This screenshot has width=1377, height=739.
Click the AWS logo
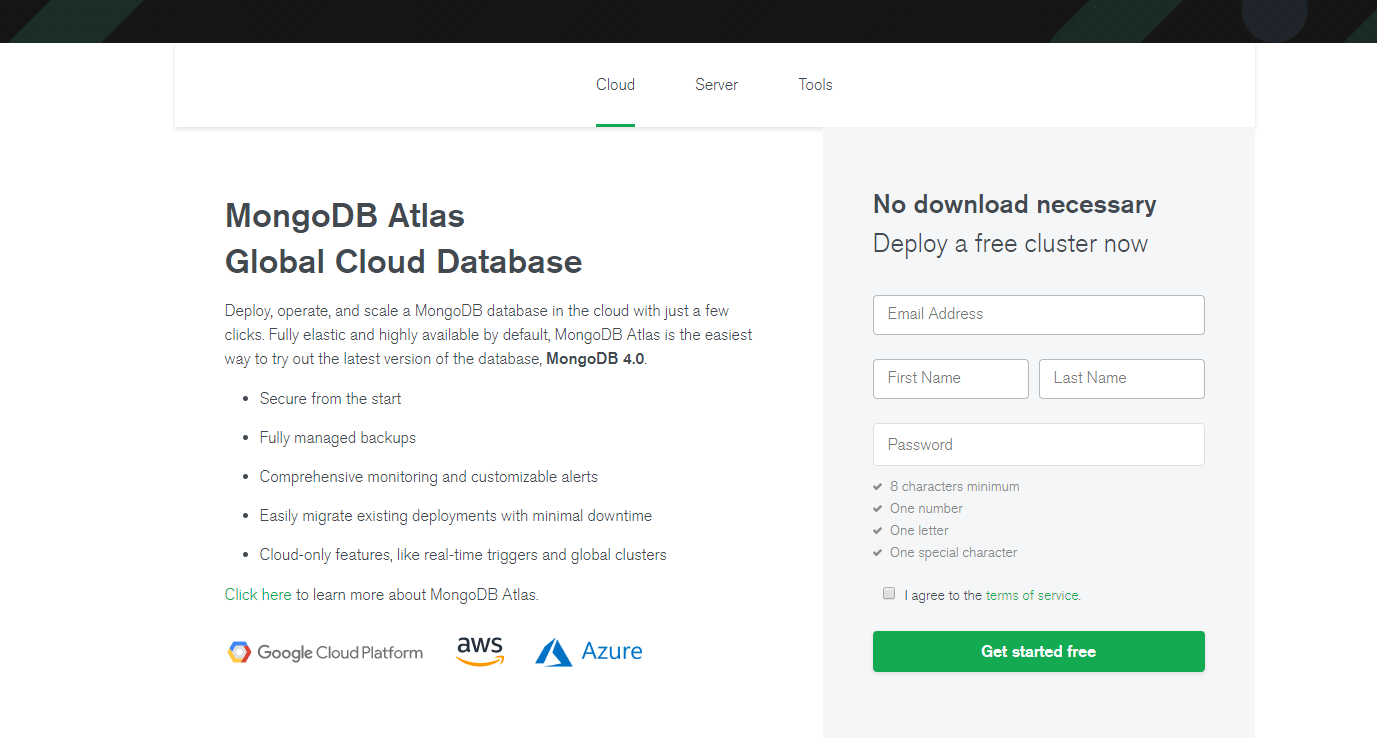pos(480,651)
